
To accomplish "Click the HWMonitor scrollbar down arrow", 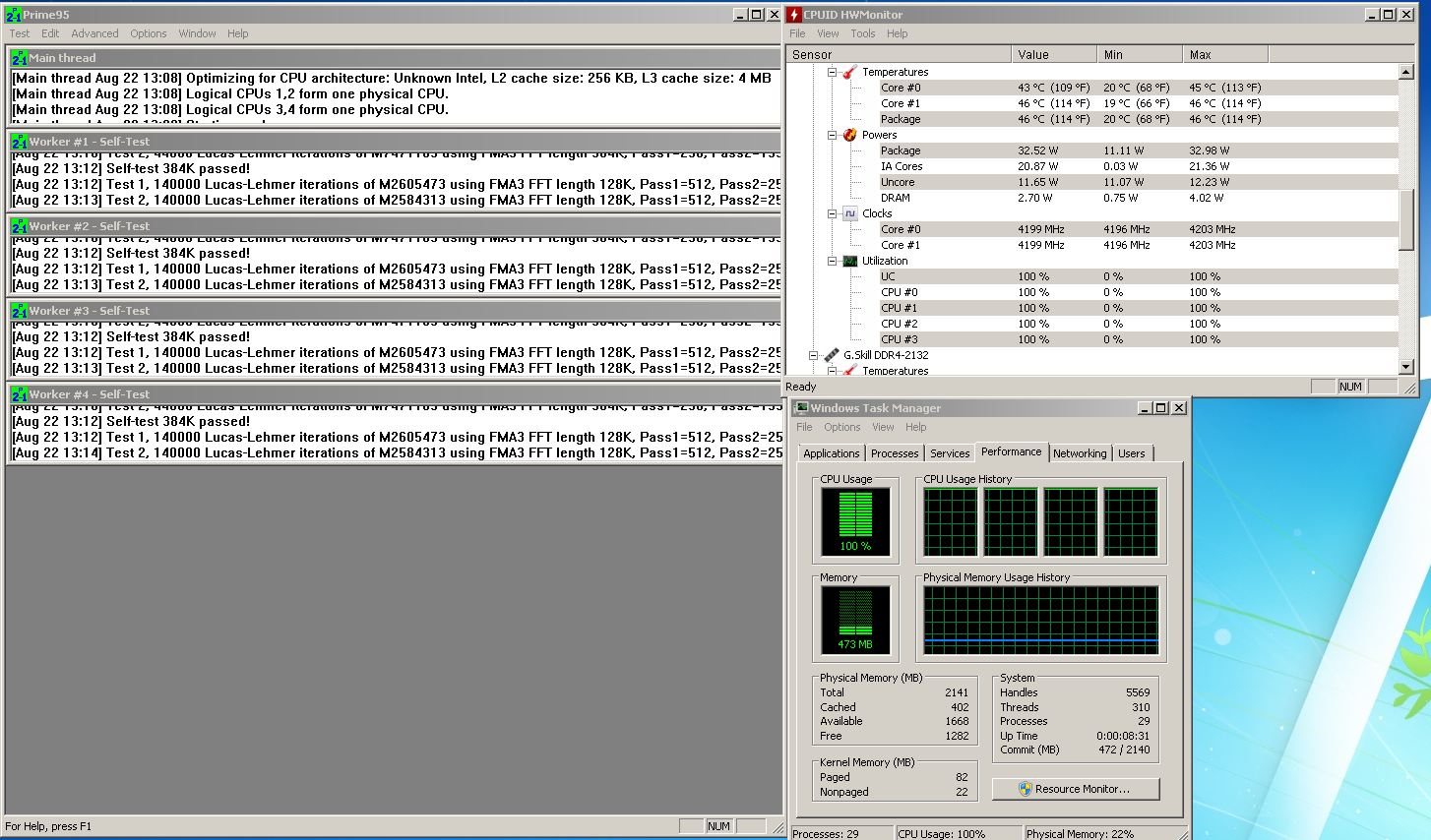I will click(x=1406, y=367).
